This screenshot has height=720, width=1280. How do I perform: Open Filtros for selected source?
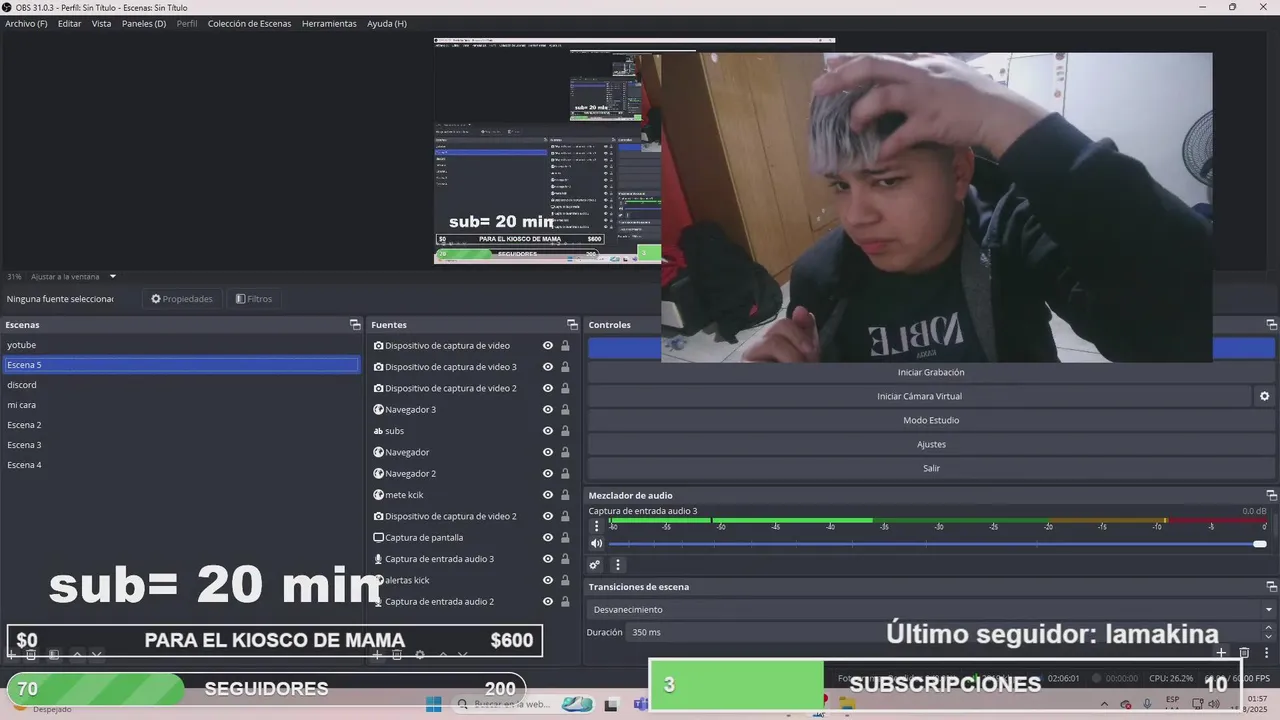[253, 299]
